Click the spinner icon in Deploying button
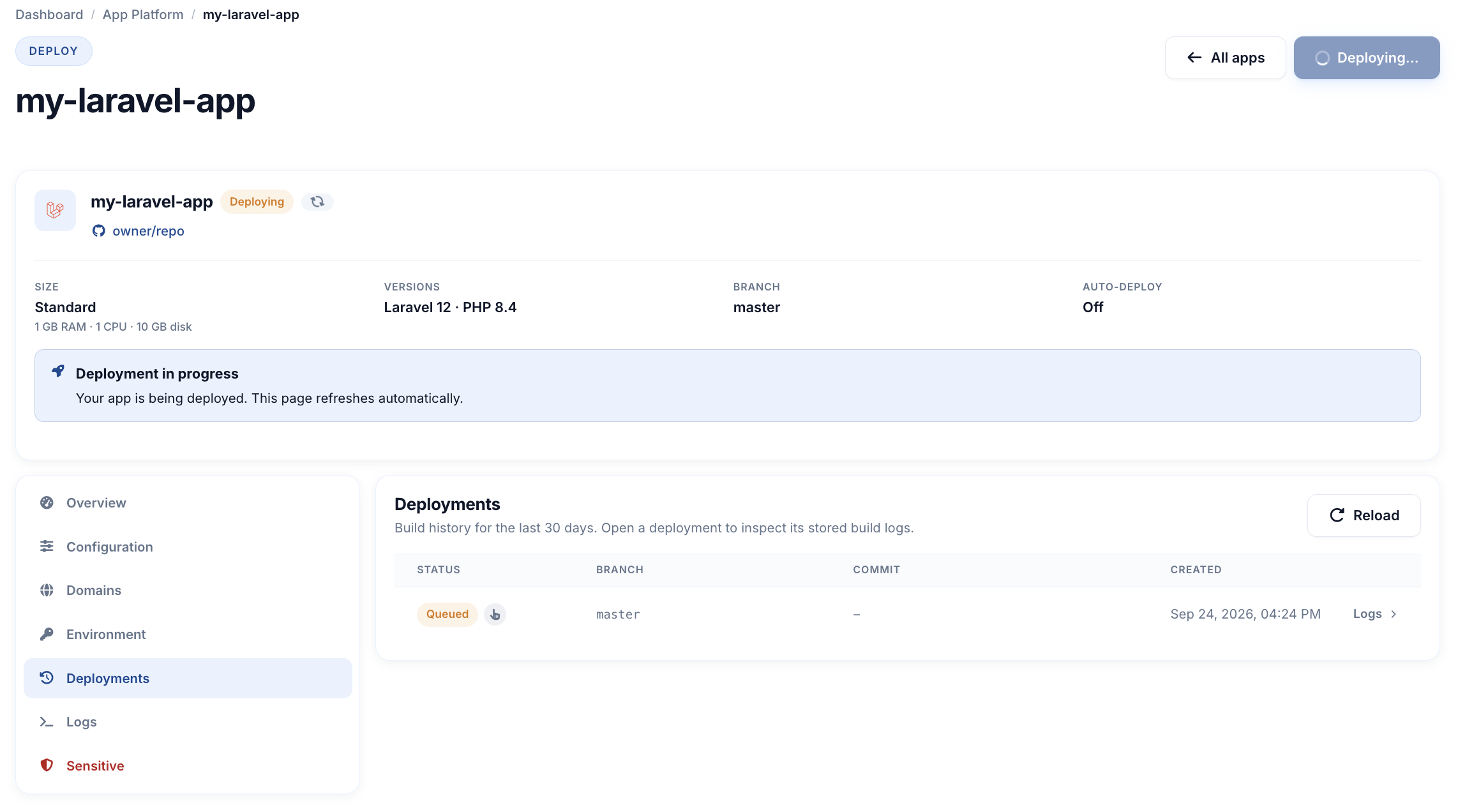The image size is (1458, 812). click(x=1322, y=58)
